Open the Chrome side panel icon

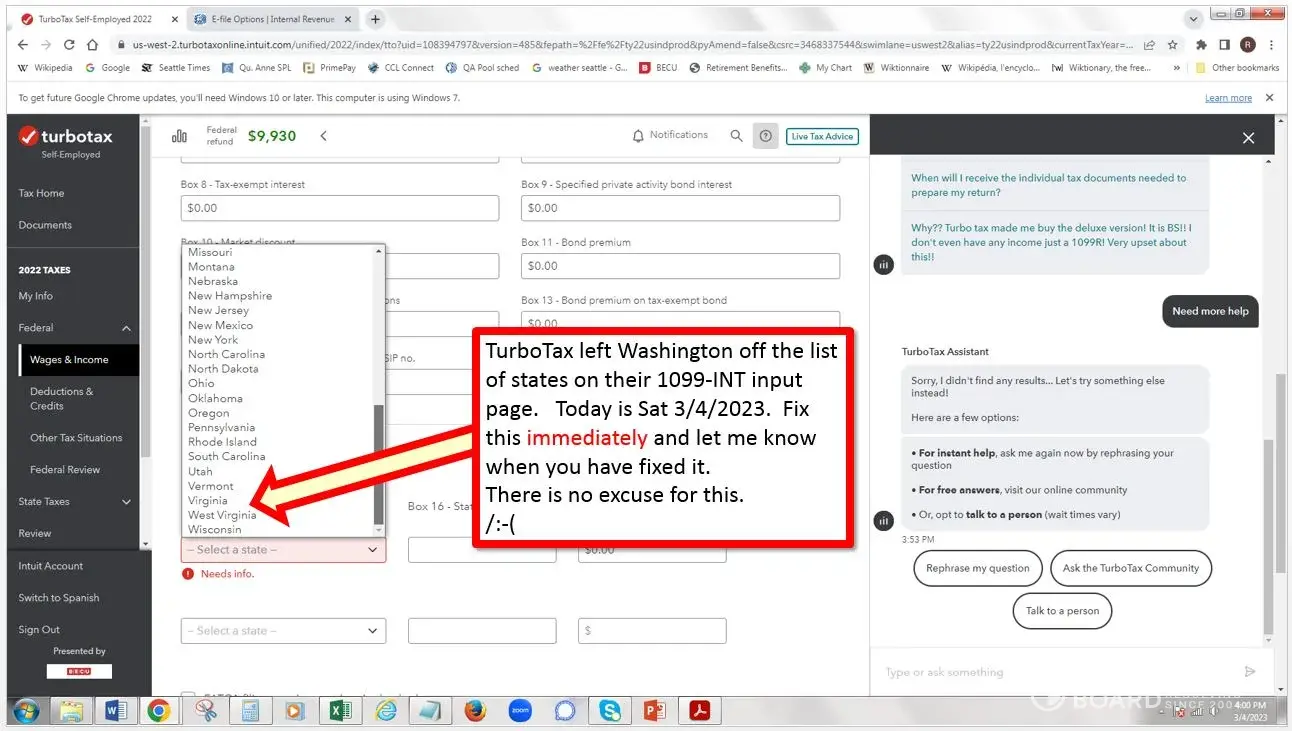1224,45
